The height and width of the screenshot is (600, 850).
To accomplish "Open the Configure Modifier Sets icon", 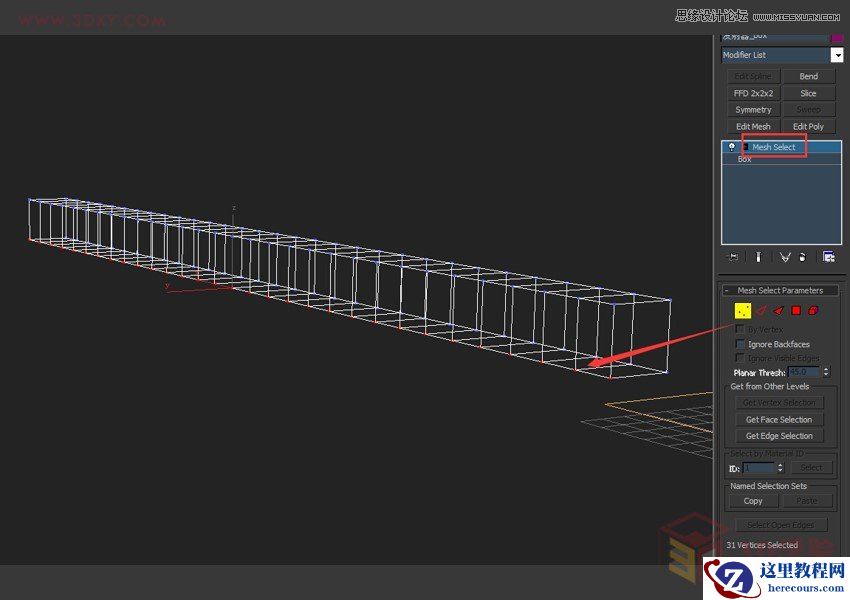I will [x=829, y=256].
